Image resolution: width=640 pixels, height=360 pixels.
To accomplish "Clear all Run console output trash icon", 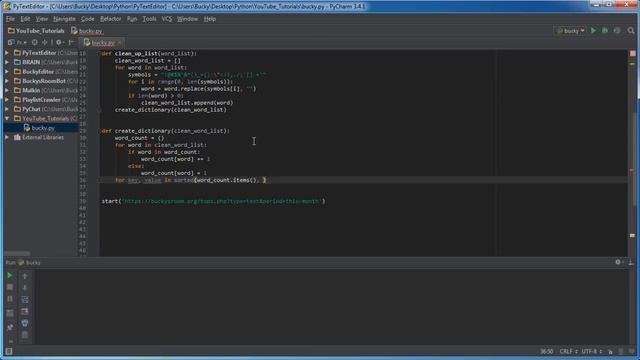I will click(25, 335).
